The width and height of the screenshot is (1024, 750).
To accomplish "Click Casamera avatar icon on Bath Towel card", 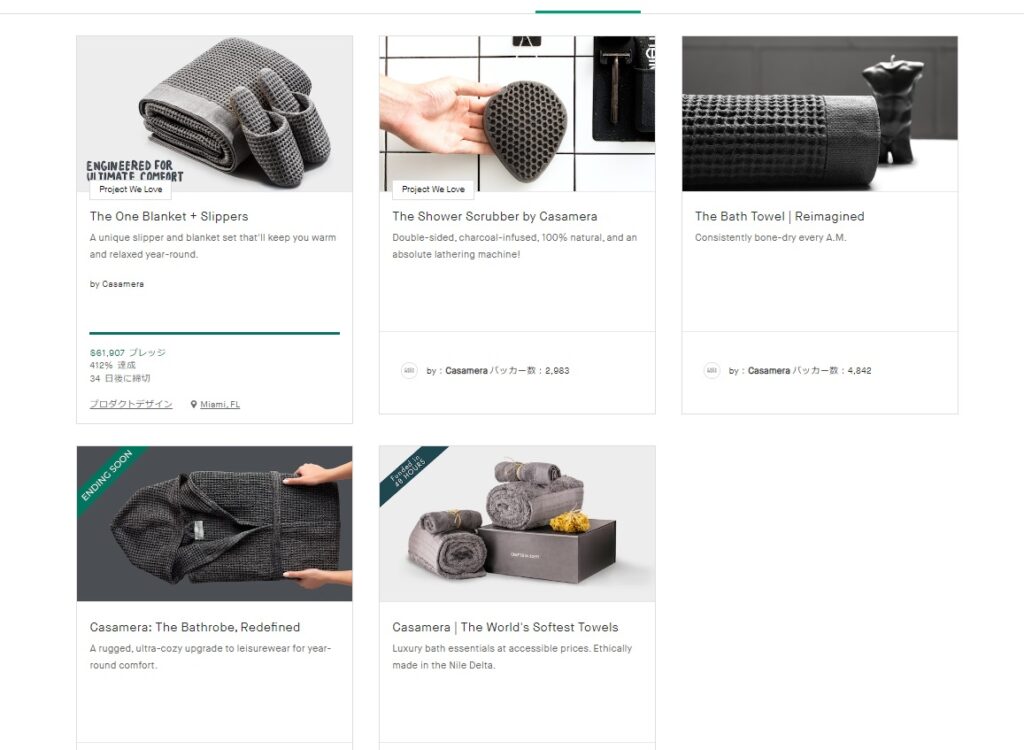I will tap(711, 370).
